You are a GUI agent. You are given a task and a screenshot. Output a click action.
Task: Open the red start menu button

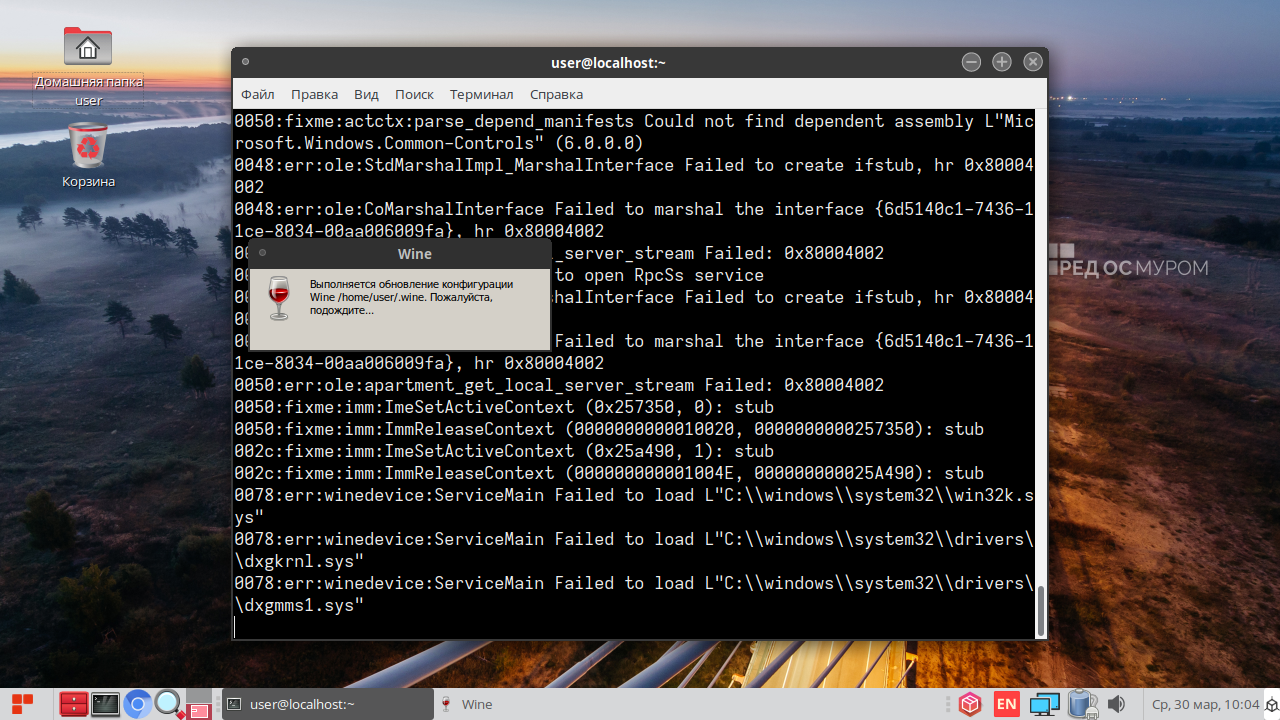22,704
